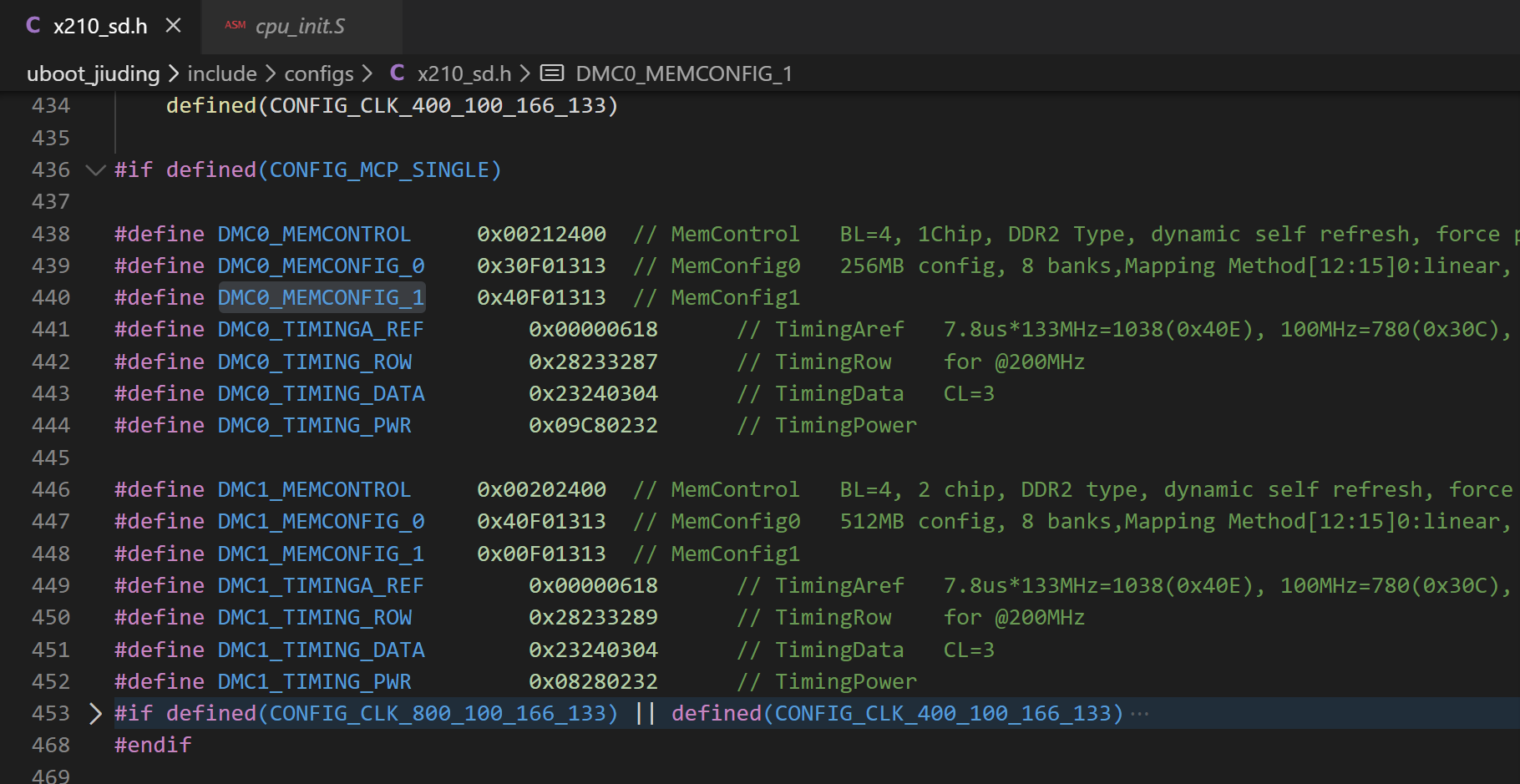This screenshot has width=1520, height=784.
Task: Click the value 0x30F01313
Action: pos(542,266)
